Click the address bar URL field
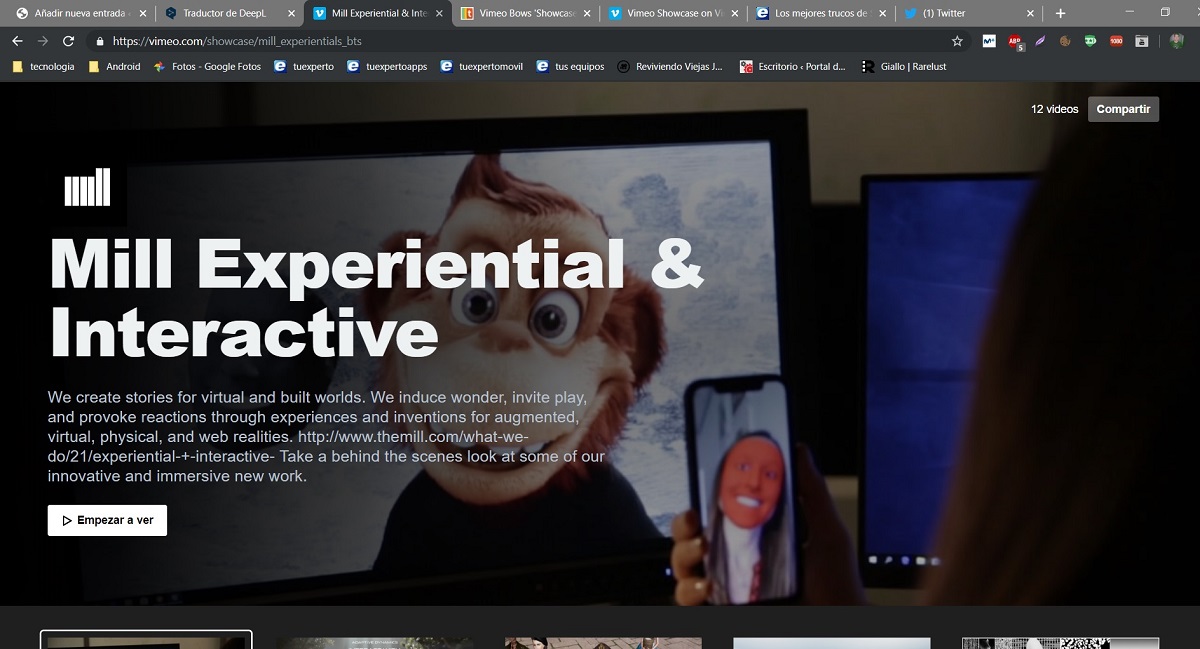Screen dimensions: 1200x649 click(500, 41)
